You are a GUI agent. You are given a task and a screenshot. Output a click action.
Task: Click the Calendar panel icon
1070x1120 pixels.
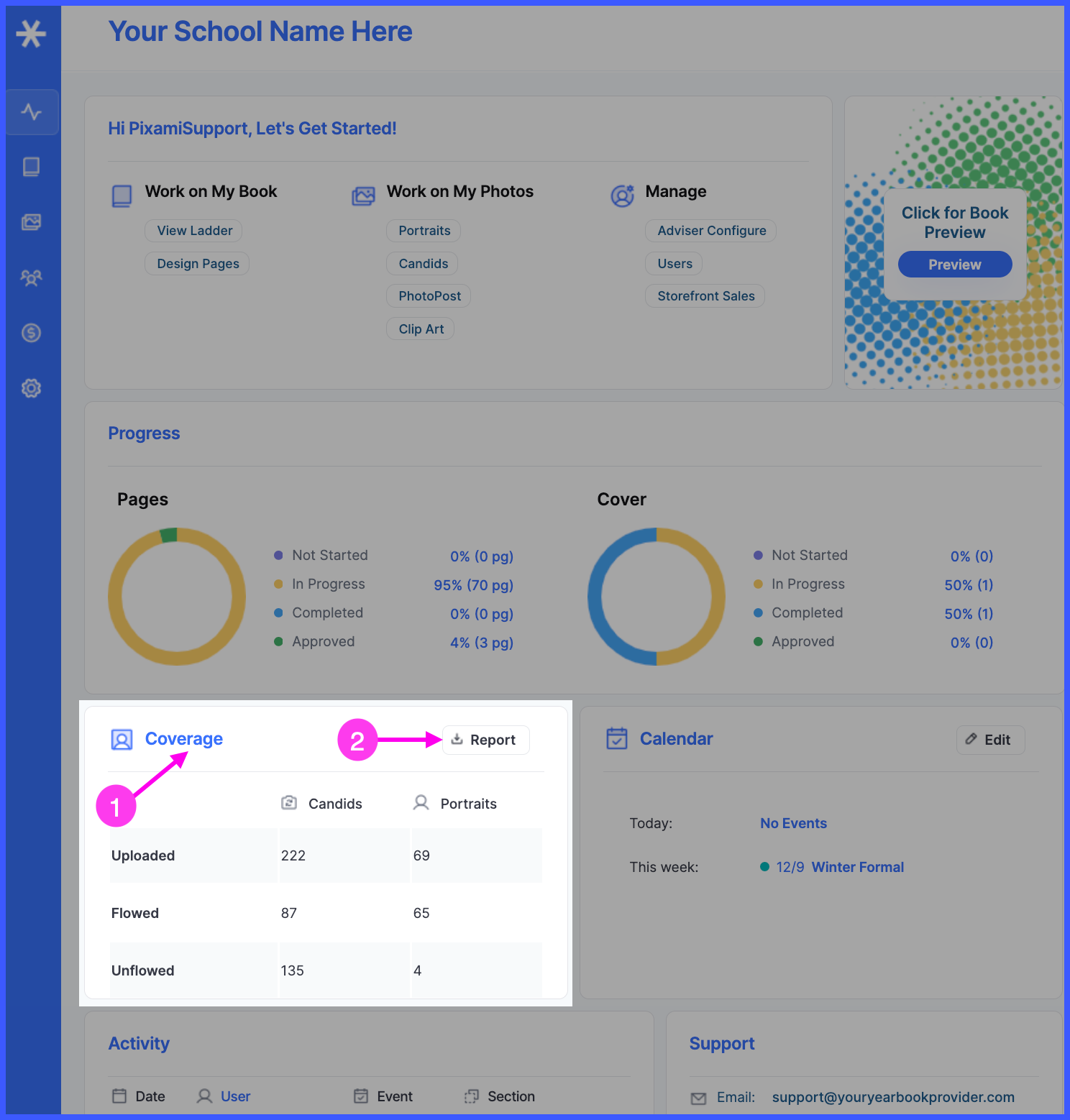pyautogui.click(x=617, y=738)
